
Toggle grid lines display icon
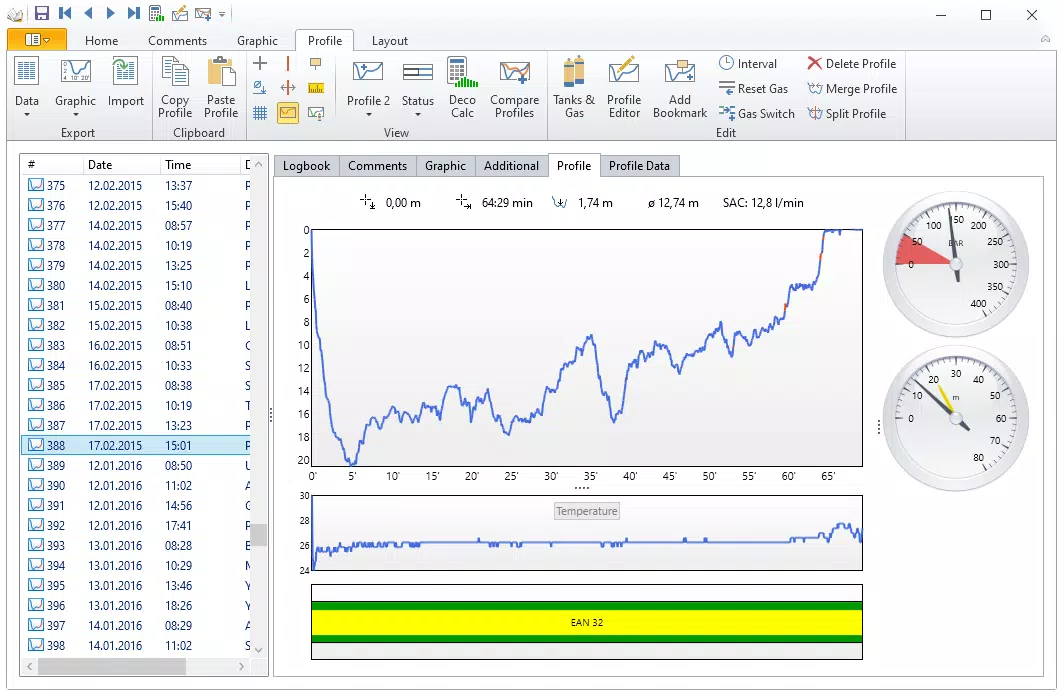260,112
